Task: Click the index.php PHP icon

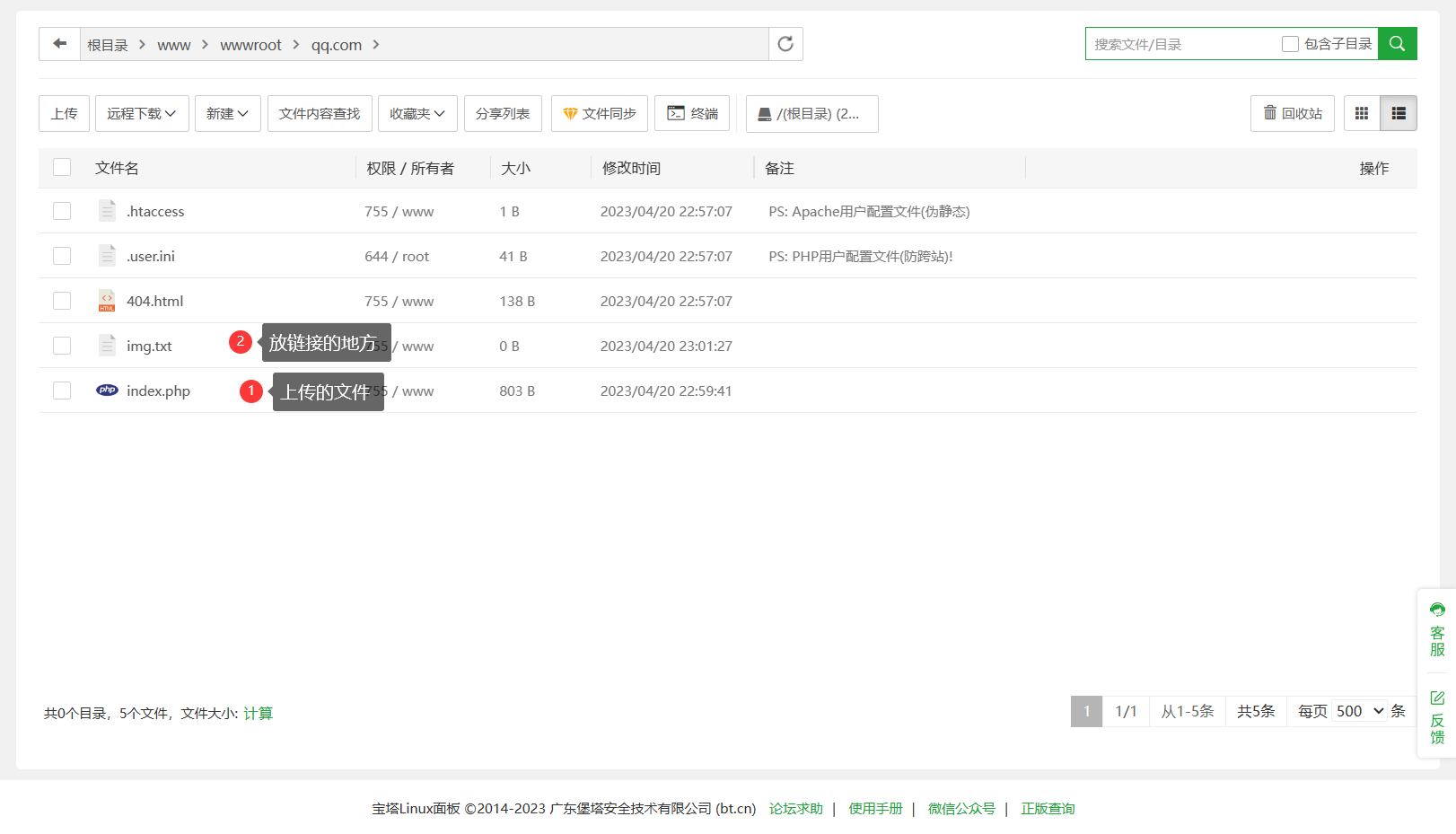Action: pyautogui.click(x=107, y=391)
